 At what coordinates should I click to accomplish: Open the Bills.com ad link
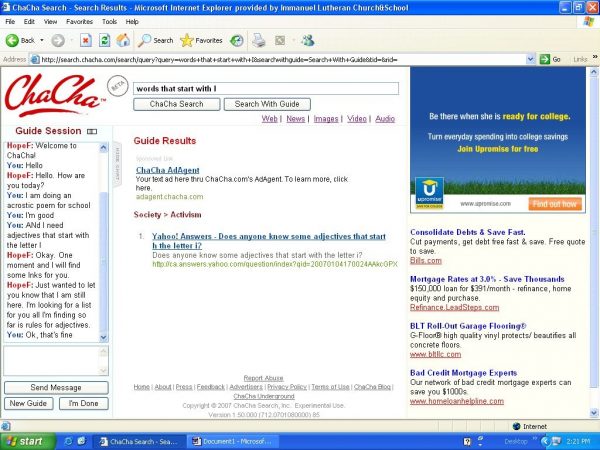point(426,261)
